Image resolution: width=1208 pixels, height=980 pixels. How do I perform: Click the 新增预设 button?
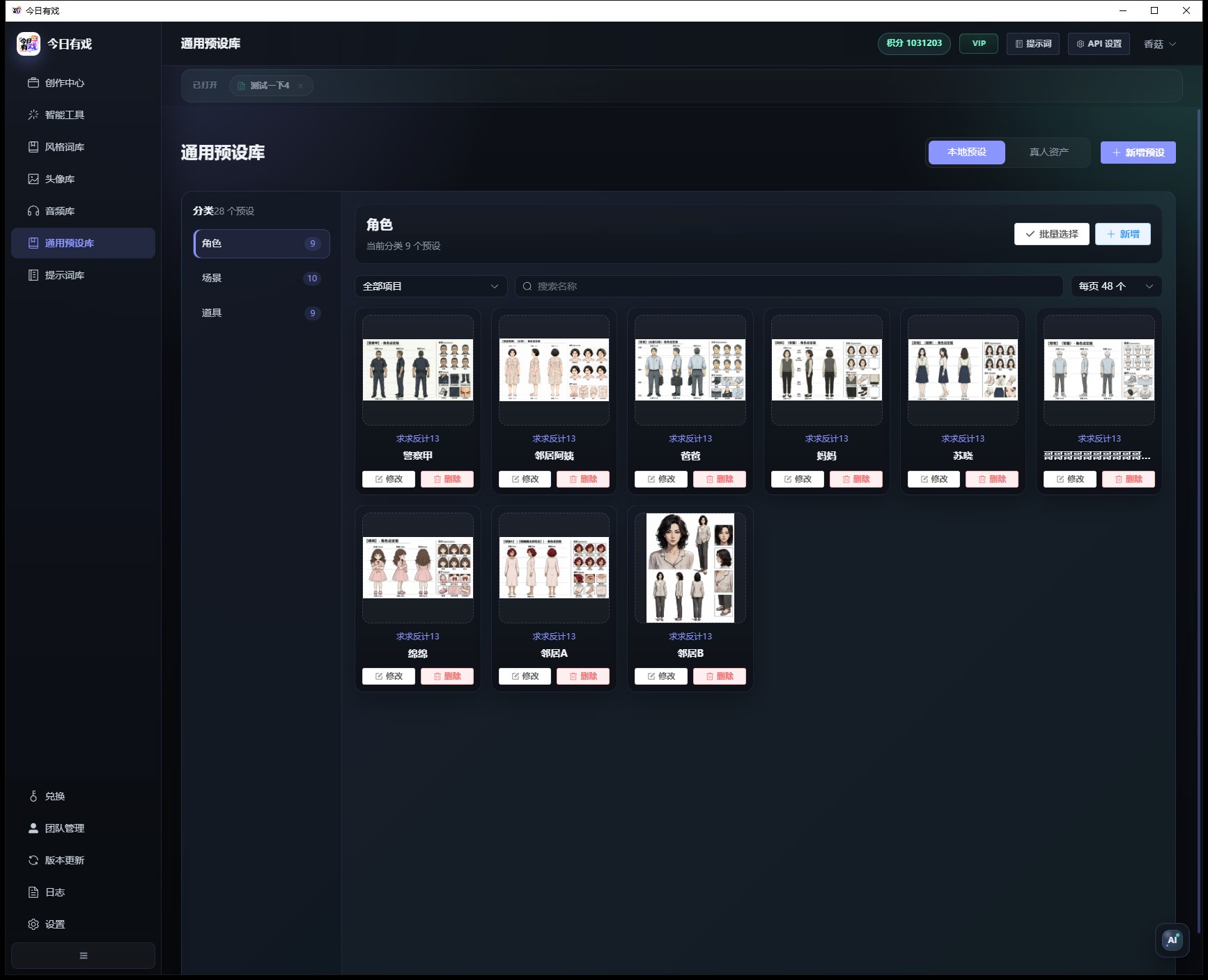coord(1138,153)
